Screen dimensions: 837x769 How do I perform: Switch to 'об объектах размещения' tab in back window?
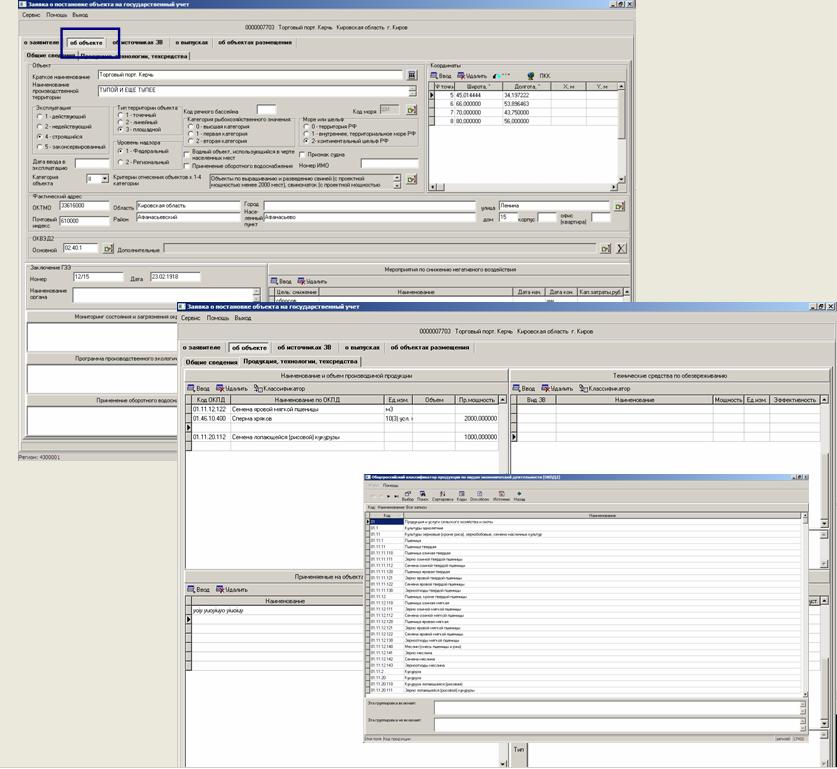[x=255, y=42]
